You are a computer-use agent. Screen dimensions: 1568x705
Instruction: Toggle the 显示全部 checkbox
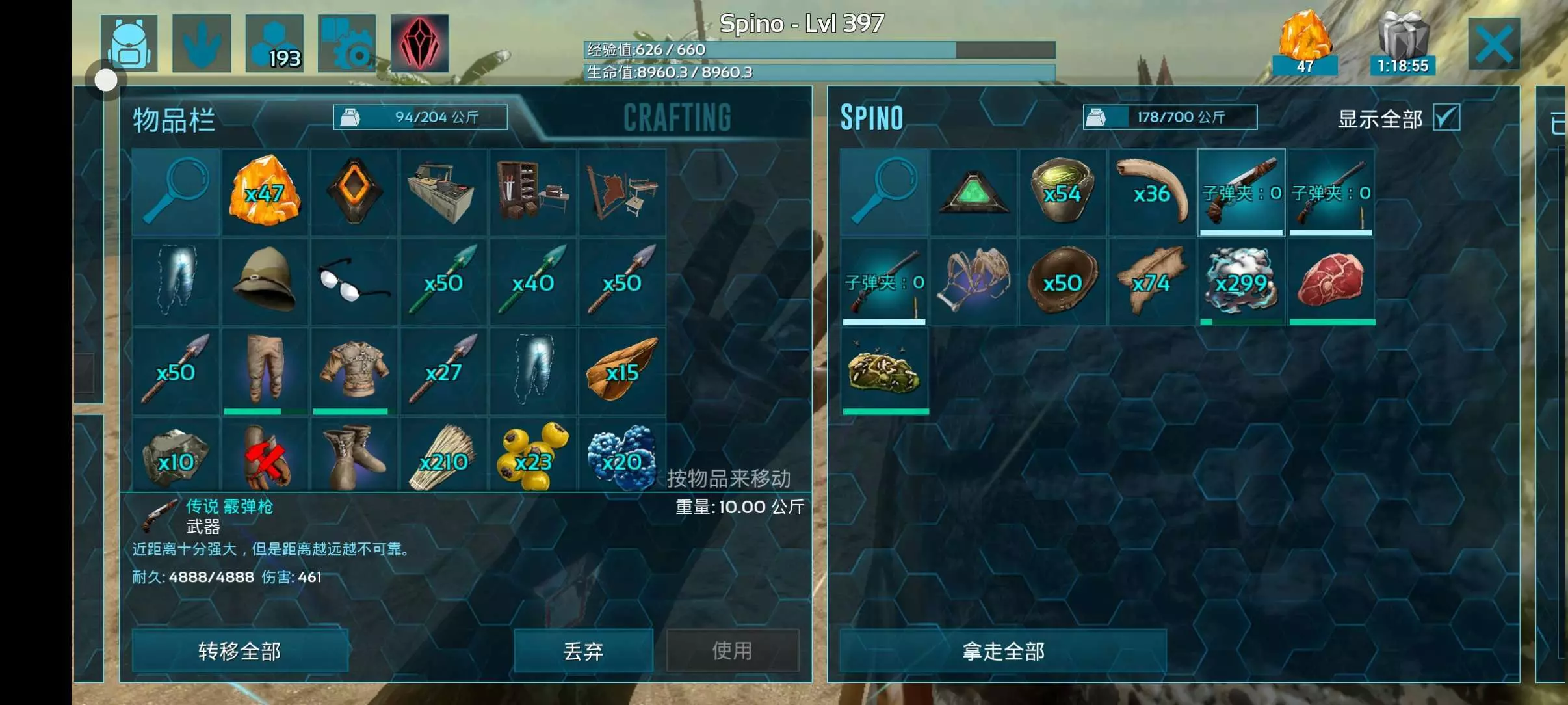click(1447, 118)
